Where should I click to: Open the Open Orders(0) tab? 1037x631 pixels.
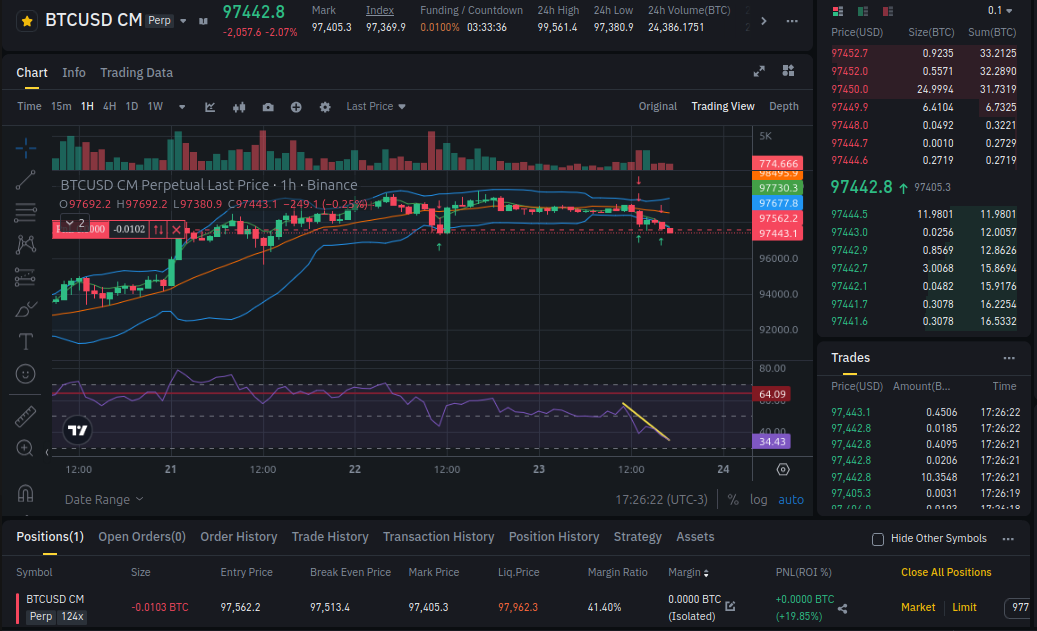[142, 537]
